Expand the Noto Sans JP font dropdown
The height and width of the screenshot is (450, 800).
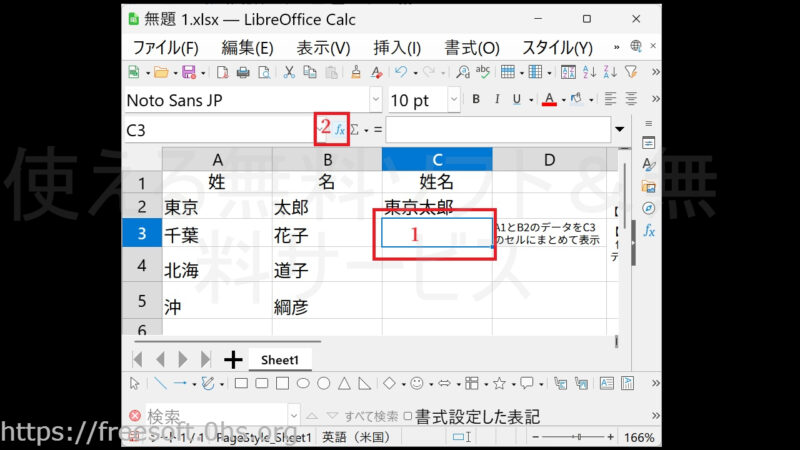[376, 100]
